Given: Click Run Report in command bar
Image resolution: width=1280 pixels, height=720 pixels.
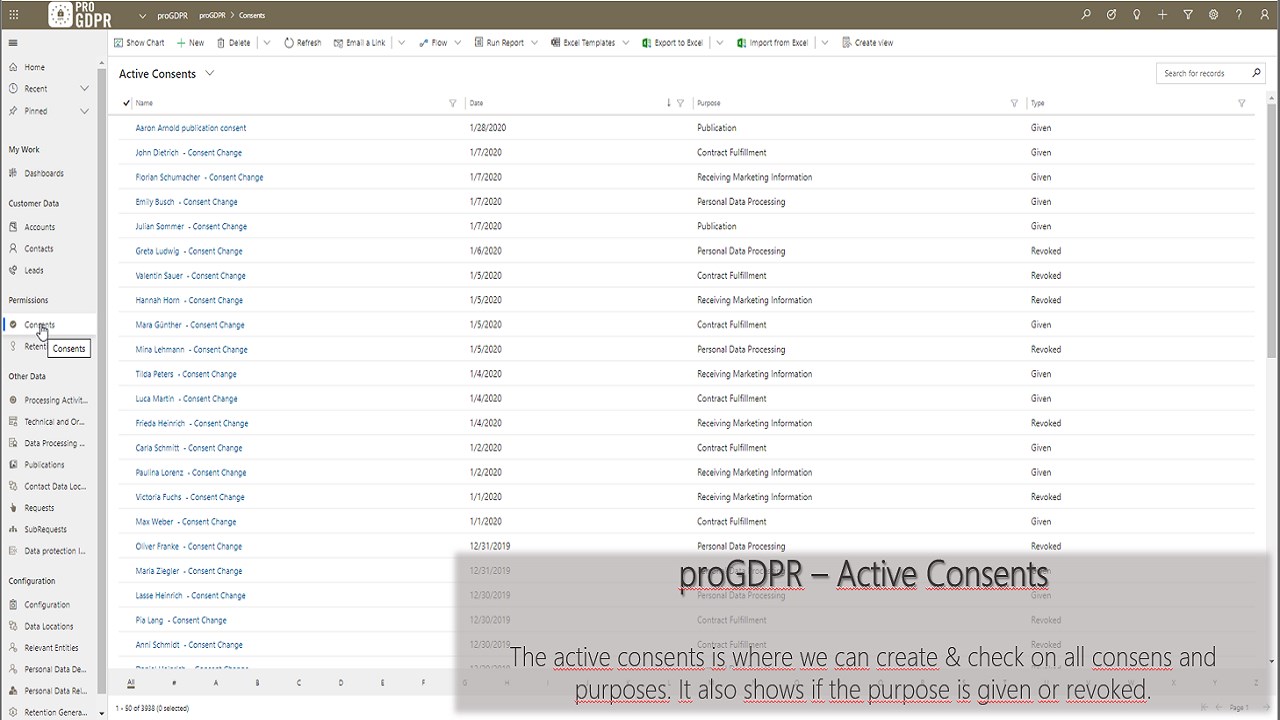Looking at the screenshot, I should click(499, 43).
